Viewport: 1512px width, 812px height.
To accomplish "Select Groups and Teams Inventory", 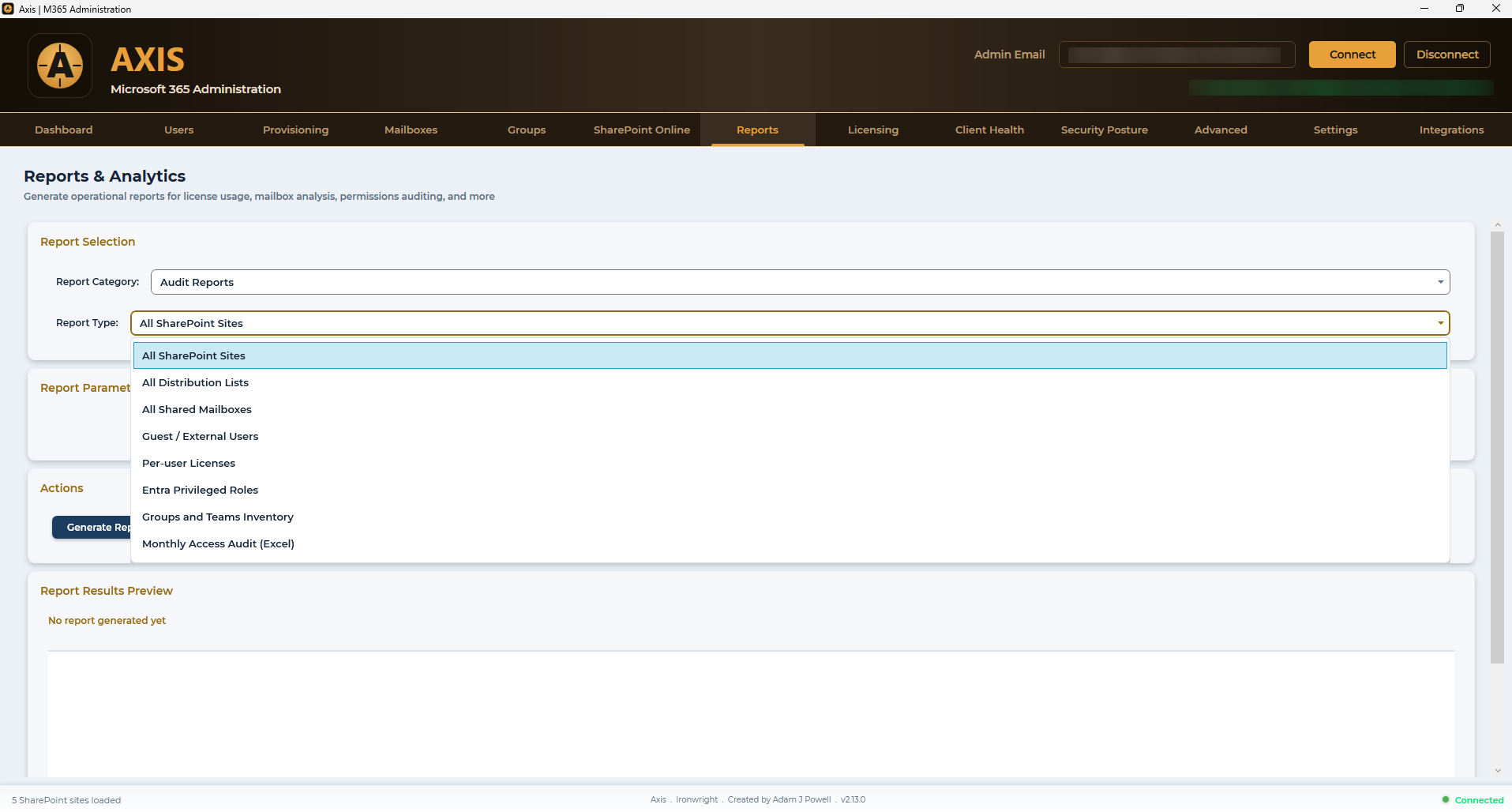I will coord(790,517).
